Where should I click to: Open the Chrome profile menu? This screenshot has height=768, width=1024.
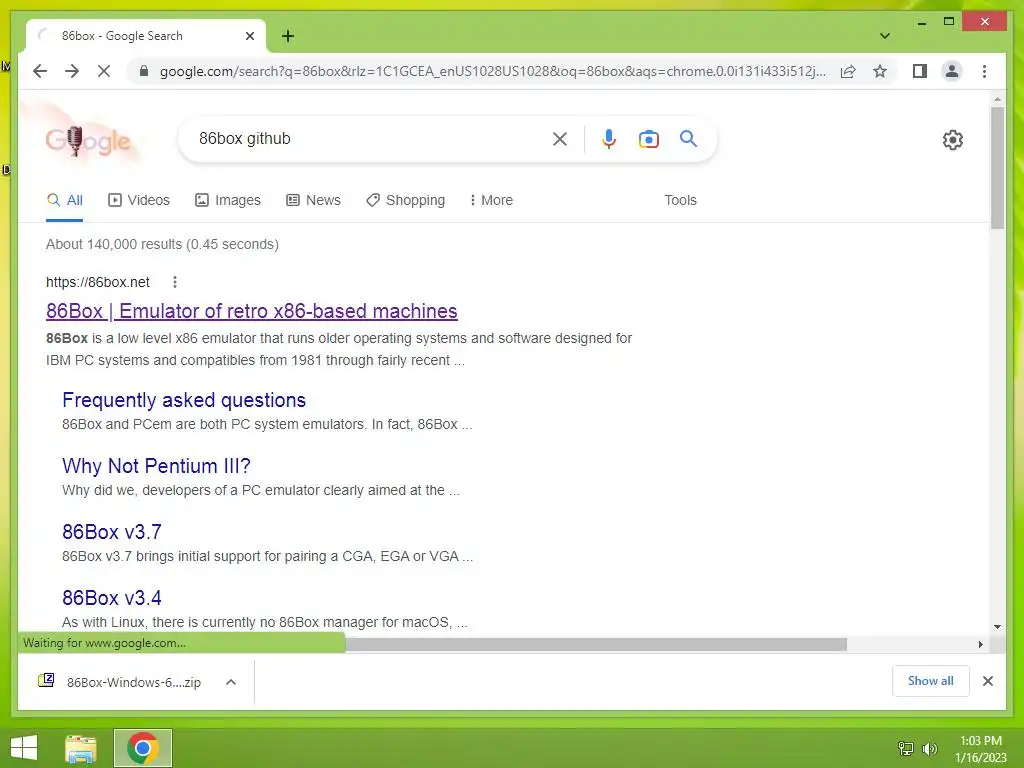tap(952, 71)
